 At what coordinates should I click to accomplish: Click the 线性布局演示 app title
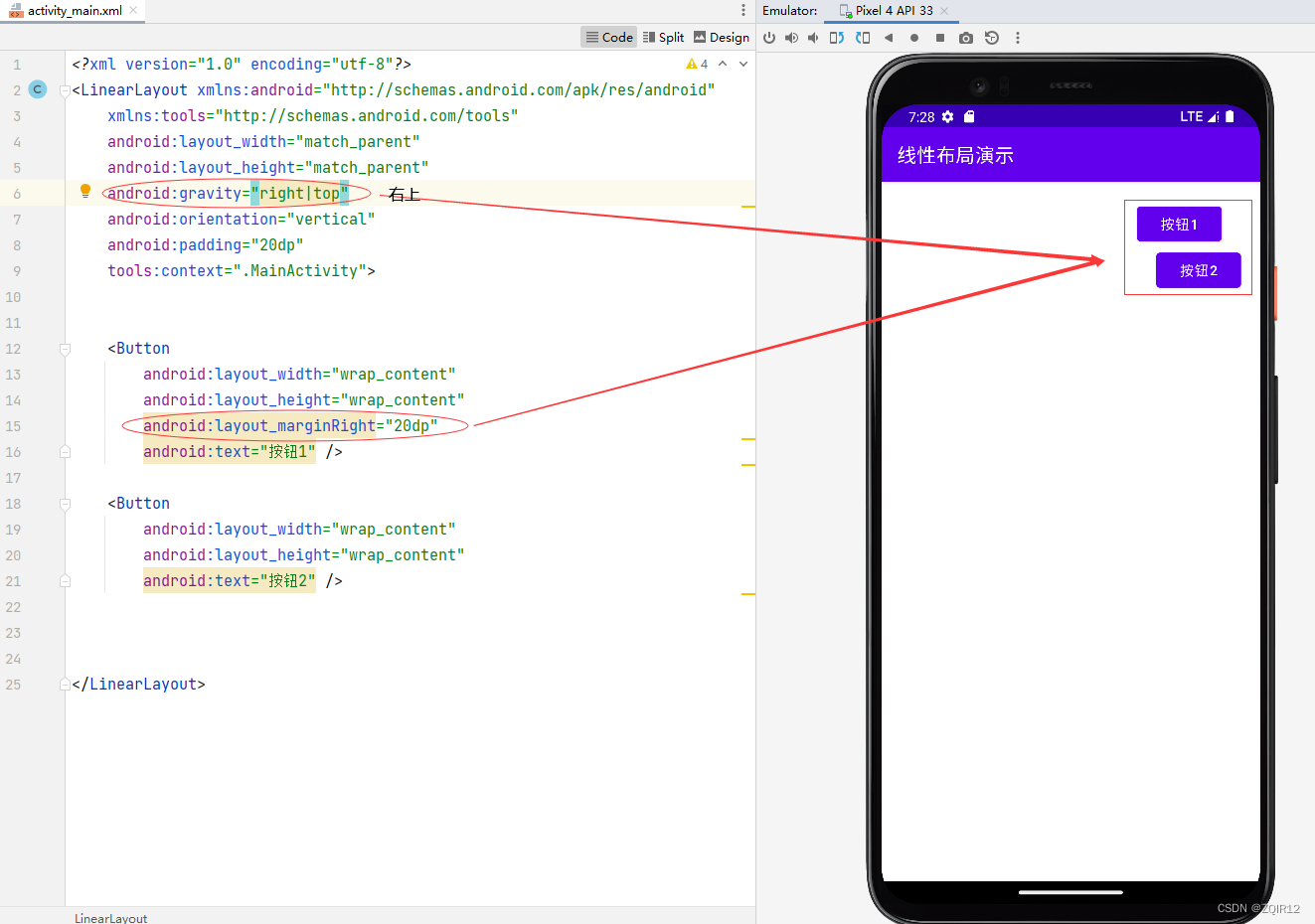(955, 155)
